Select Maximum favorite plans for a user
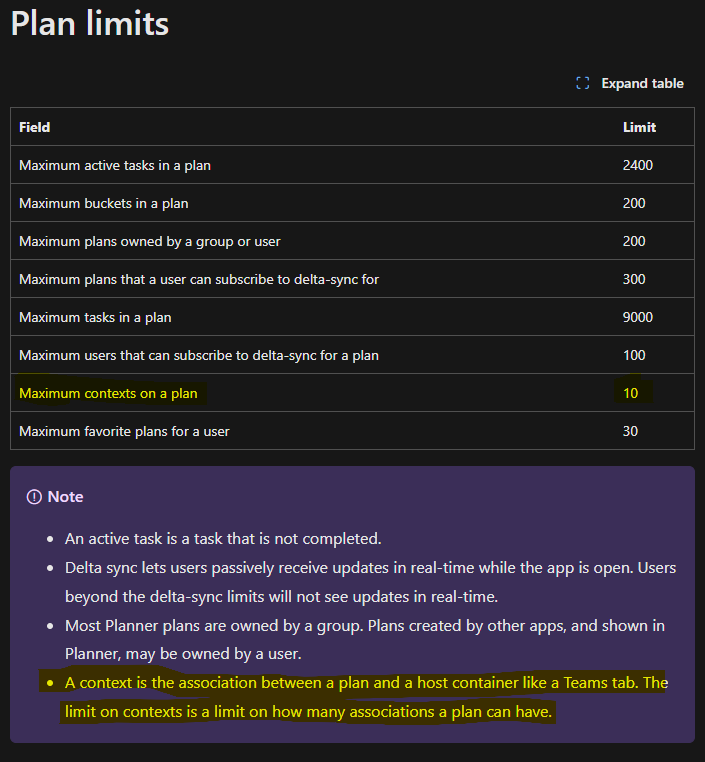705x762 pixels. [x=124, y=432]
